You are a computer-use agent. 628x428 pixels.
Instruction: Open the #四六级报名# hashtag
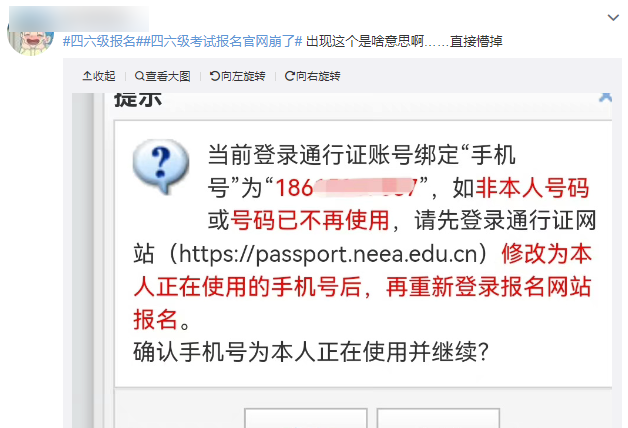tap(101, 41)
